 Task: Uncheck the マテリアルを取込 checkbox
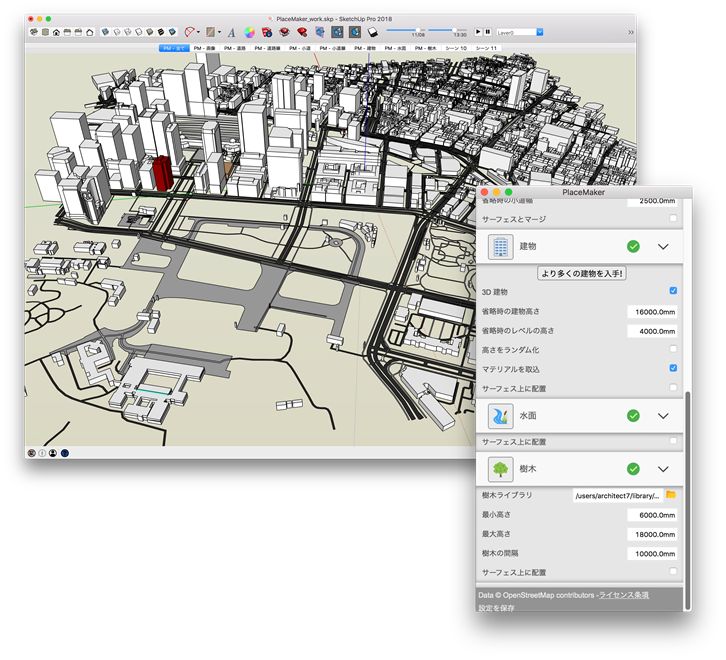point(673,368)
